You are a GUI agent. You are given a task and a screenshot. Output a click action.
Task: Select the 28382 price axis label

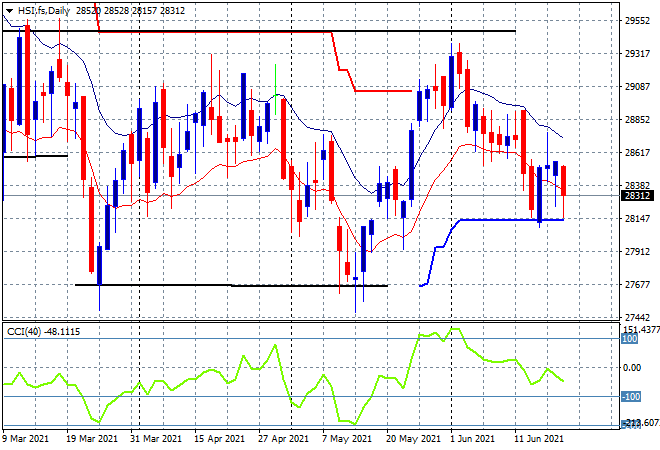click(637, 186)
